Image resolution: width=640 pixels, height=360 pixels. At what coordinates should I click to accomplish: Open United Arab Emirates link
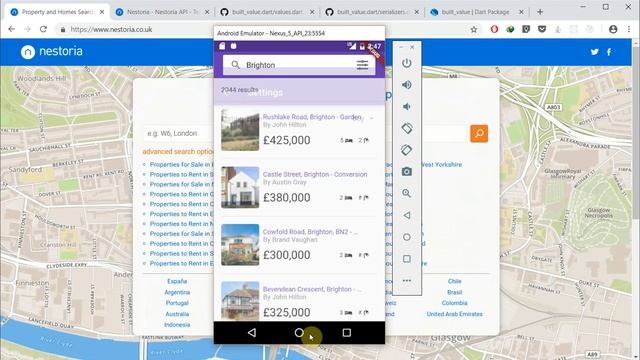coord(454,314)
